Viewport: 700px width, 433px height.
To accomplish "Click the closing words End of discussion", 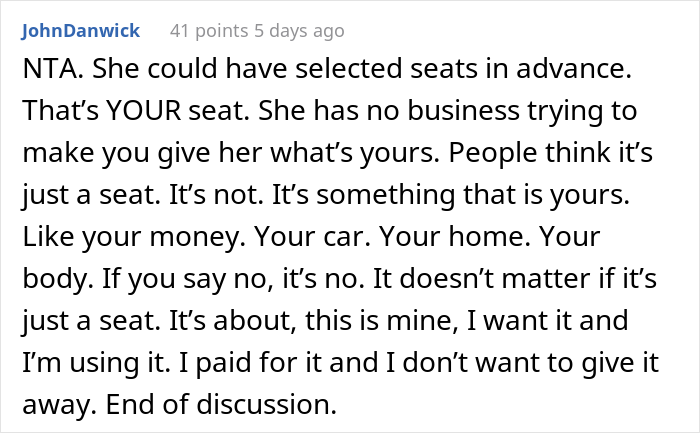I will click(x=221, y=404).
